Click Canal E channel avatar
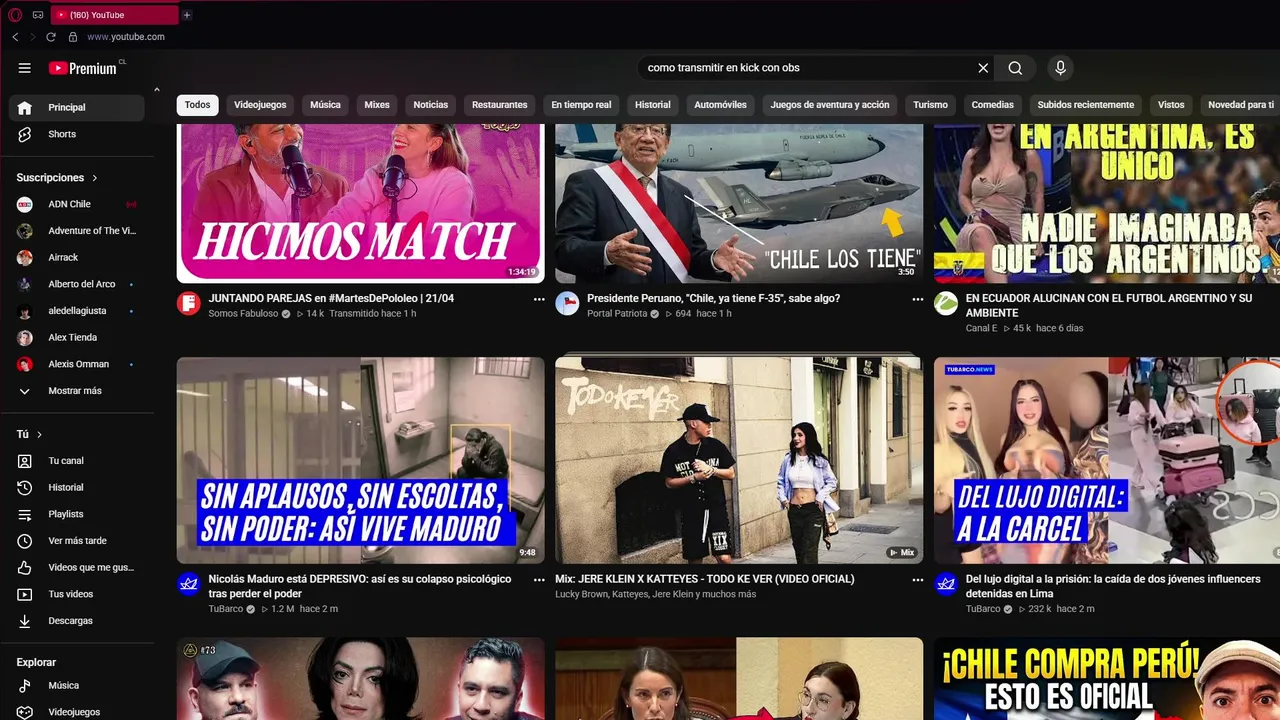 pos(946,303)
